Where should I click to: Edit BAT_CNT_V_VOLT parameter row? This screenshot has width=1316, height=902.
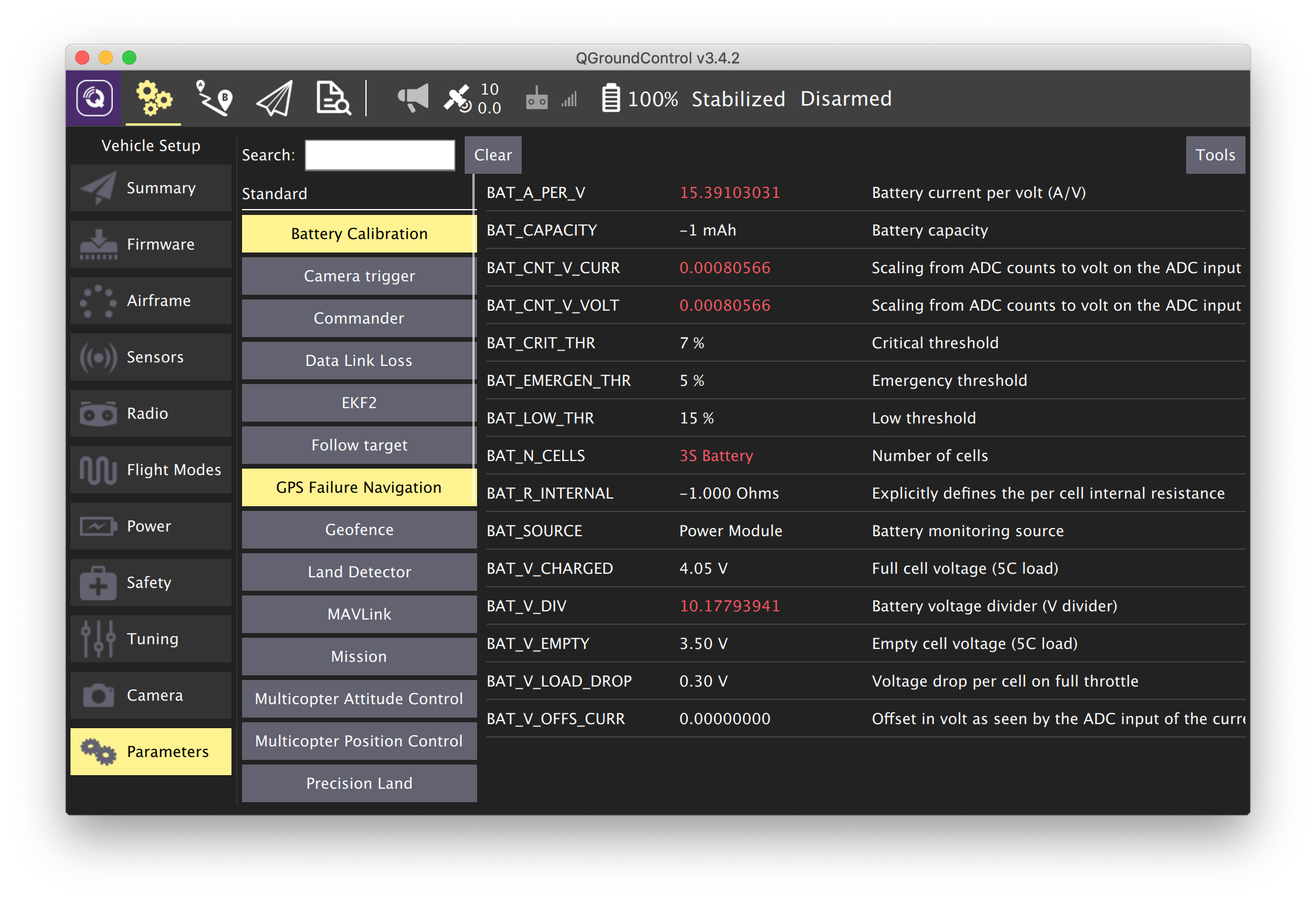[865, 305]
